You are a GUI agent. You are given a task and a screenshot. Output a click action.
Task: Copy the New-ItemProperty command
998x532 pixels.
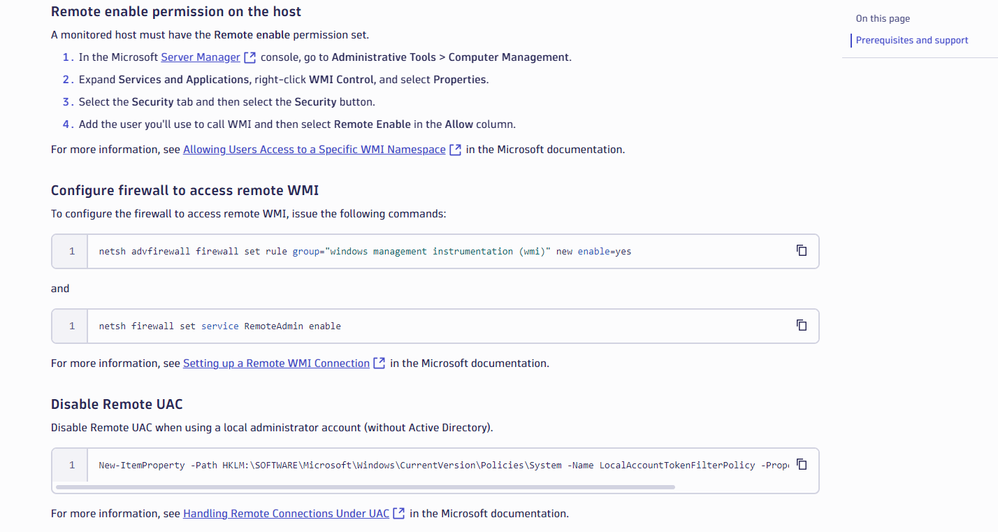pyautogui.click(x=801, y=464)
